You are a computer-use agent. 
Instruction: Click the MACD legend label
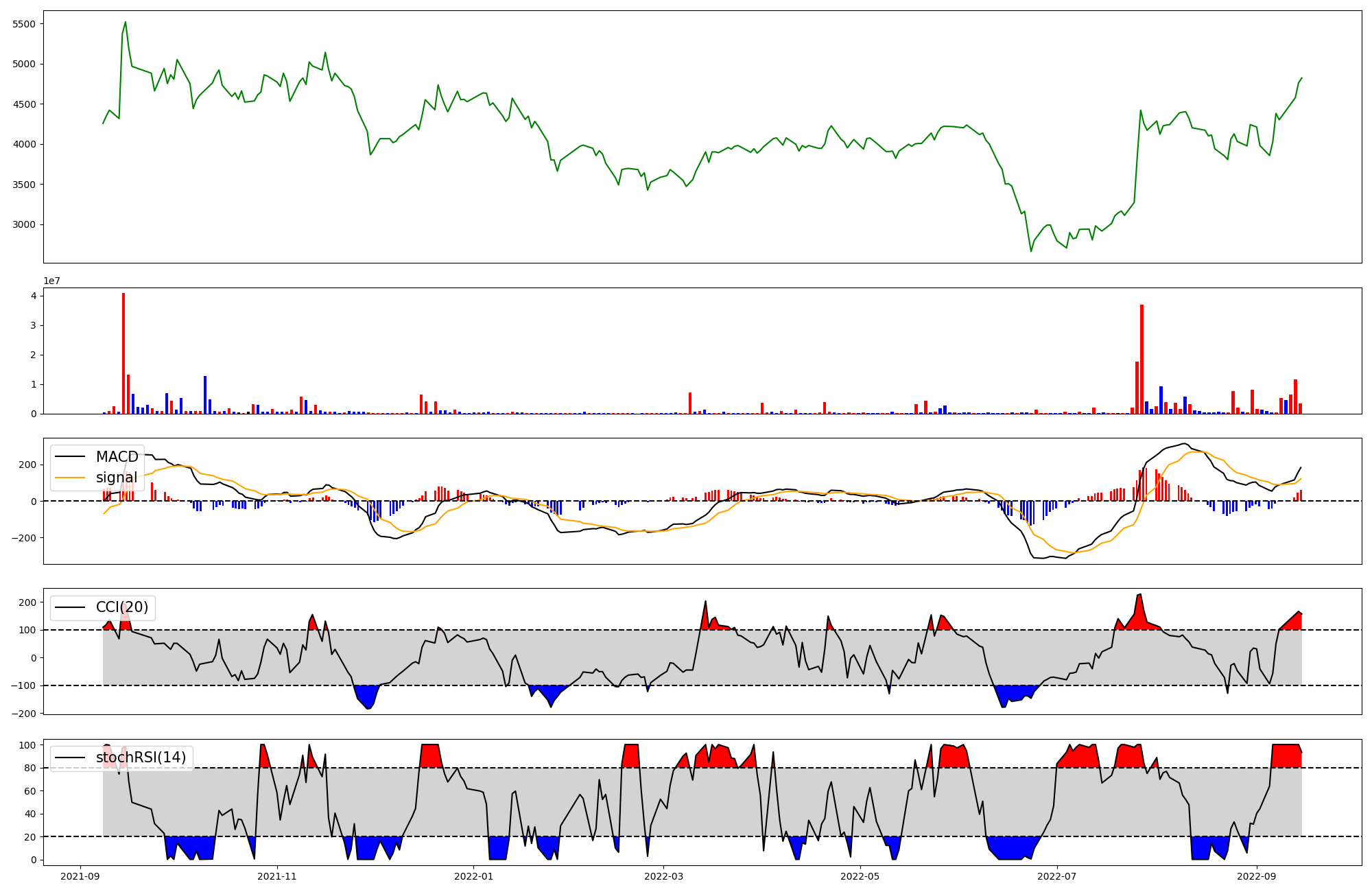[117, 457]
